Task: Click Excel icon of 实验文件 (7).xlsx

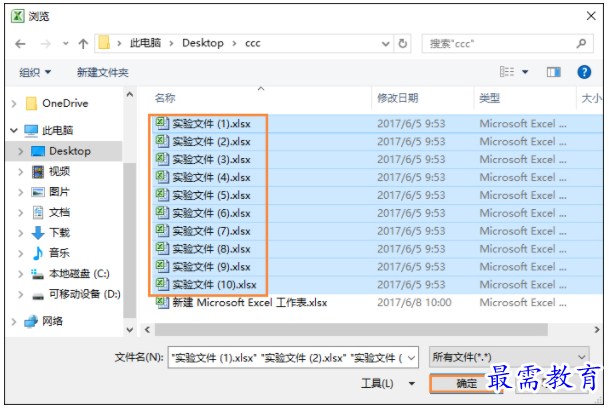Action: pyautogui.click(x=162, y=230)
